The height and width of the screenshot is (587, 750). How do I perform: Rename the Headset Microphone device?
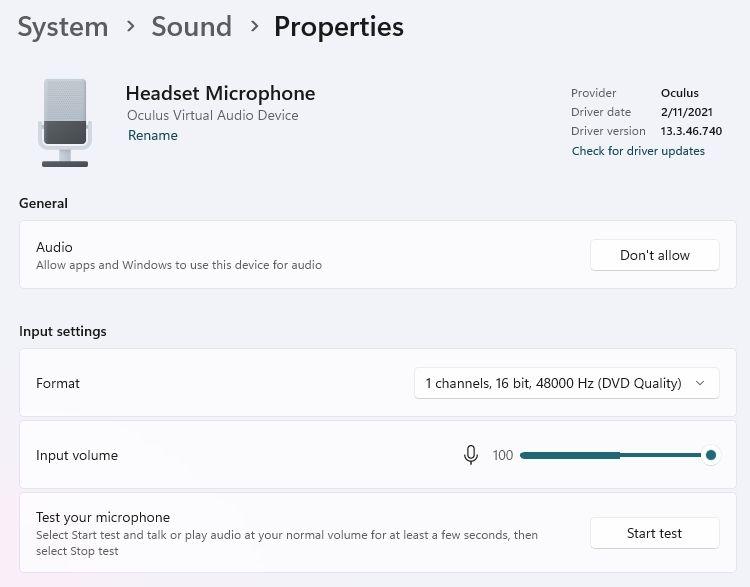click(153, 135)
